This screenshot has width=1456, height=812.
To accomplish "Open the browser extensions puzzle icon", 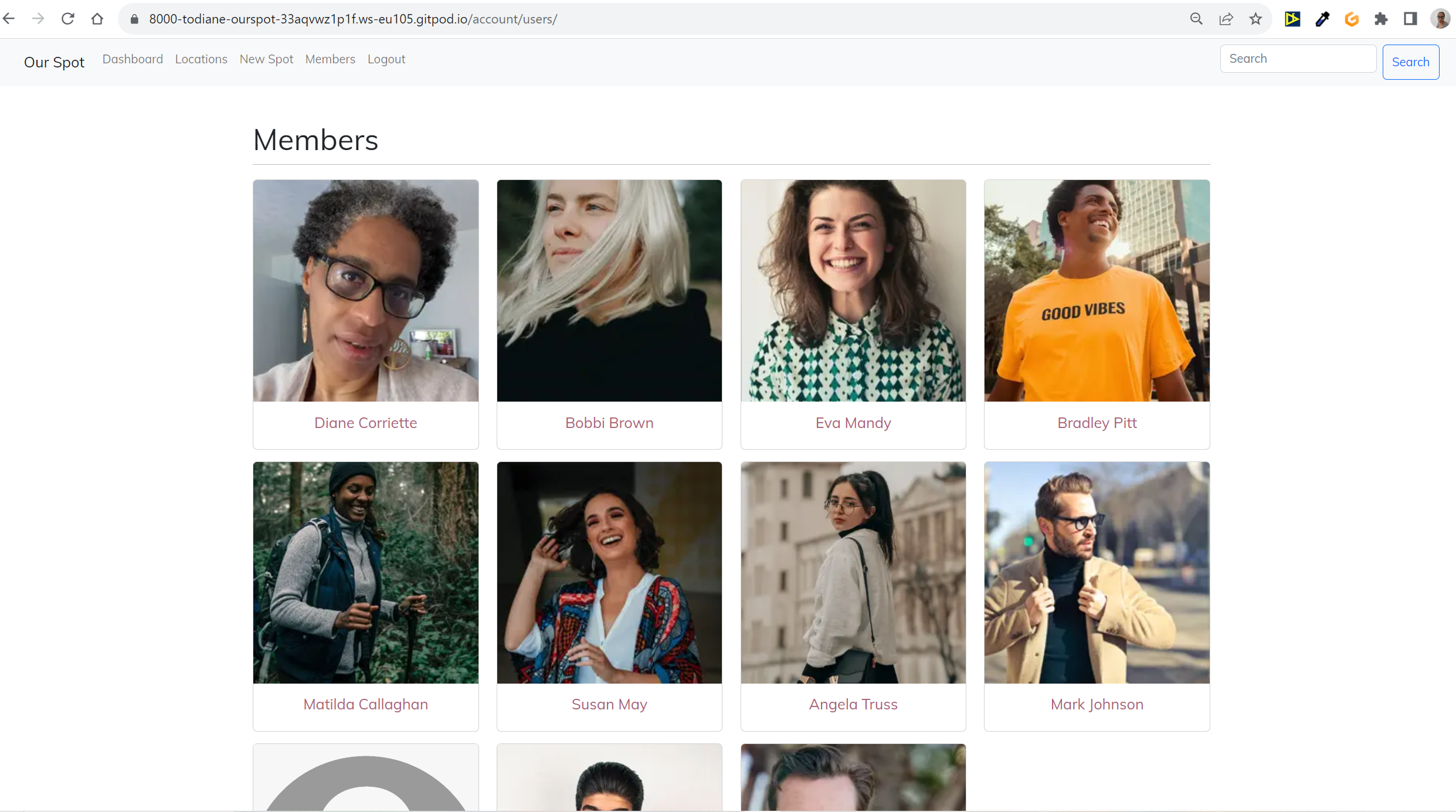I will pos(1381,19).
